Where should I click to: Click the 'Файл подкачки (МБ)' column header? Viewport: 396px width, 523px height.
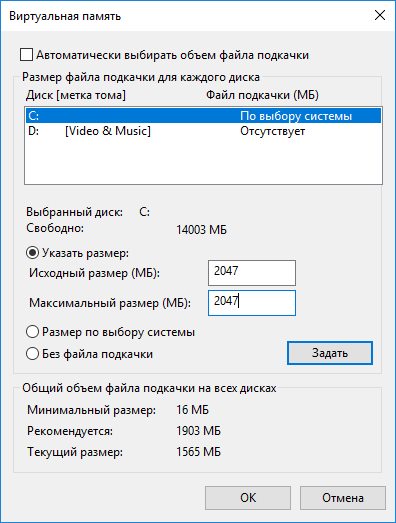coord(262,95)
